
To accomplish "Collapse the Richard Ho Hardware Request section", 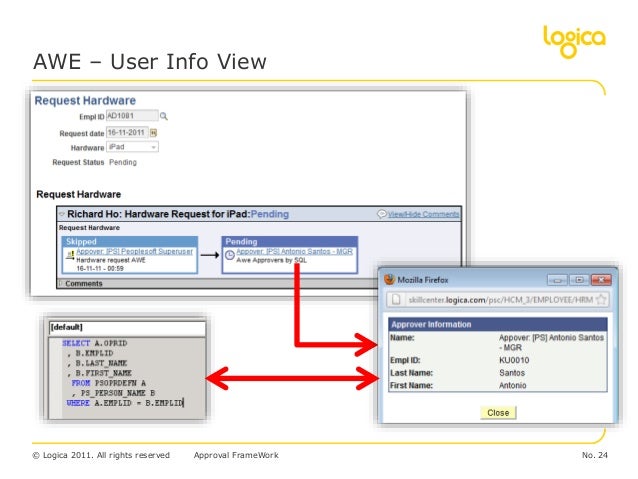I will click(62, 214).
